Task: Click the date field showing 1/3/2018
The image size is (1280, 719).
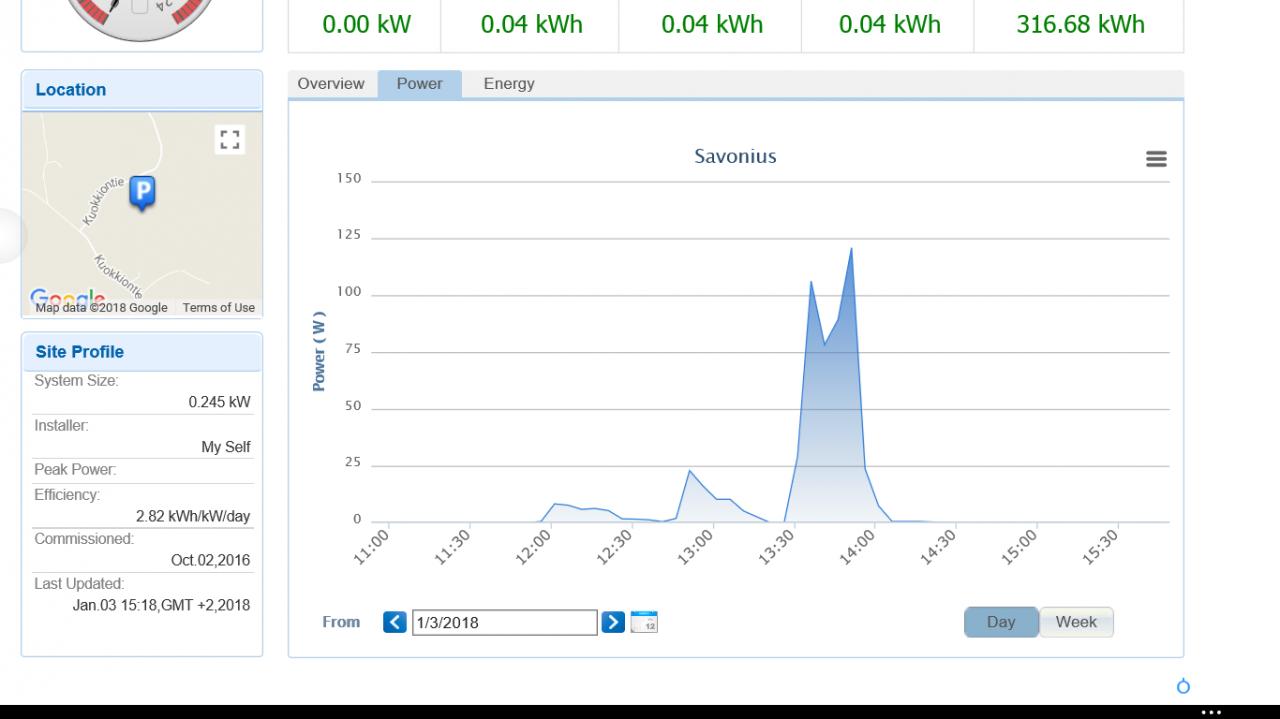Action: [x=504, y=622]
